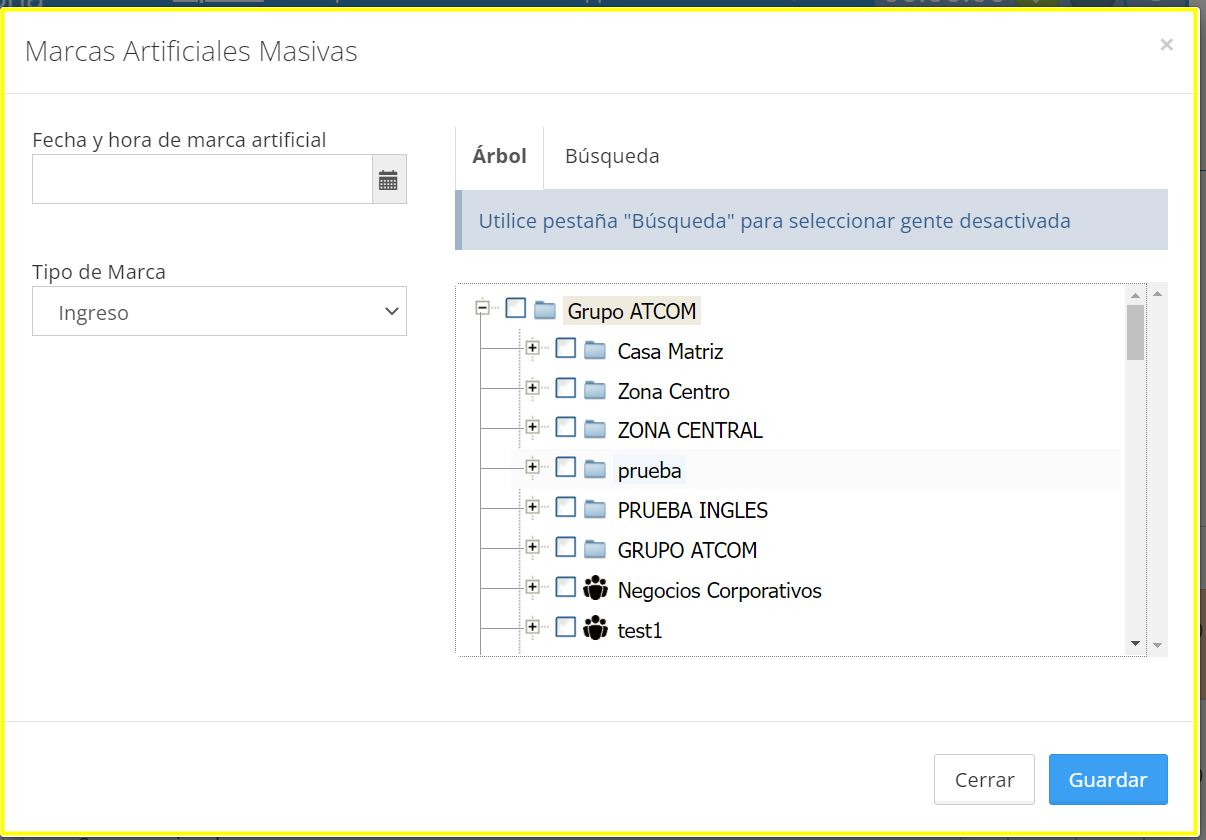
Task: Switch to the Búsqueda tab
Action: (x=612, y=157)
